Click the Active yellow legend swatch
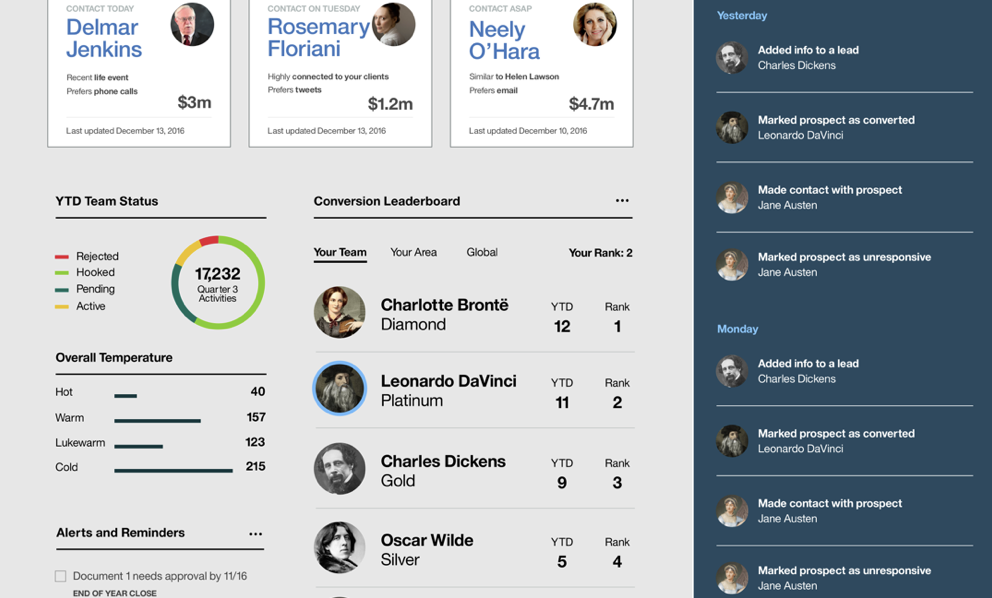Screen dimensions: 992x598 click(62, 306)
